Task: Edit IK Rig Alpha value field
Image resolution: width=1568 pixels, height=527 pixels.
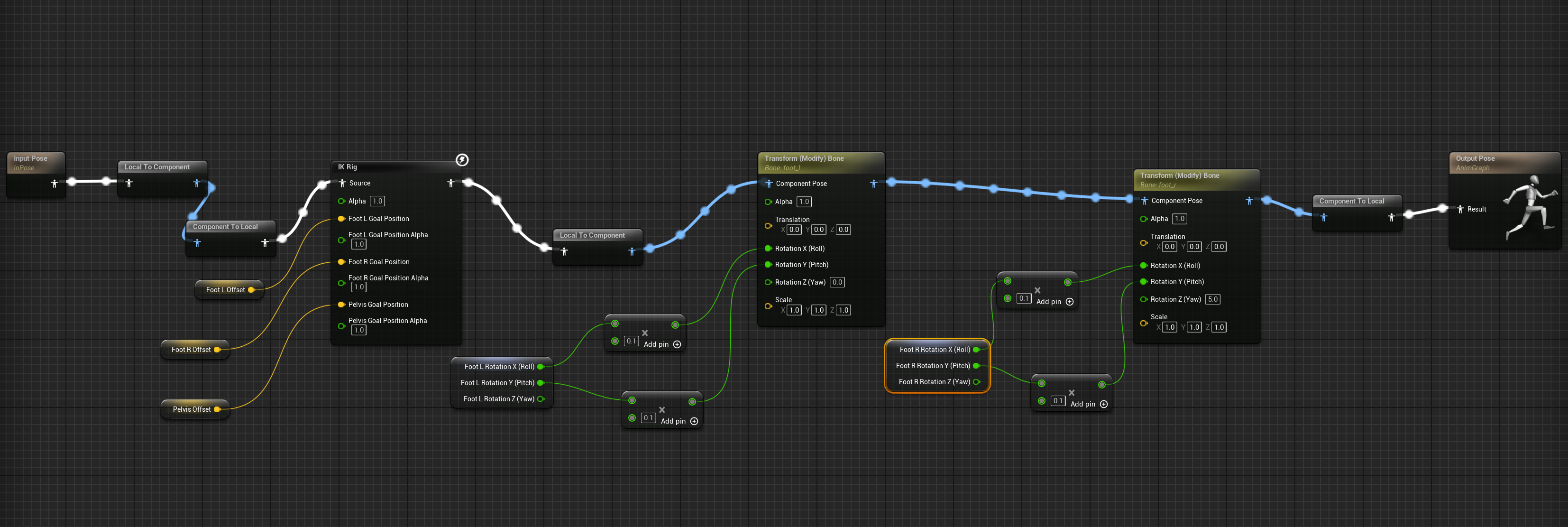Action: 377,201
